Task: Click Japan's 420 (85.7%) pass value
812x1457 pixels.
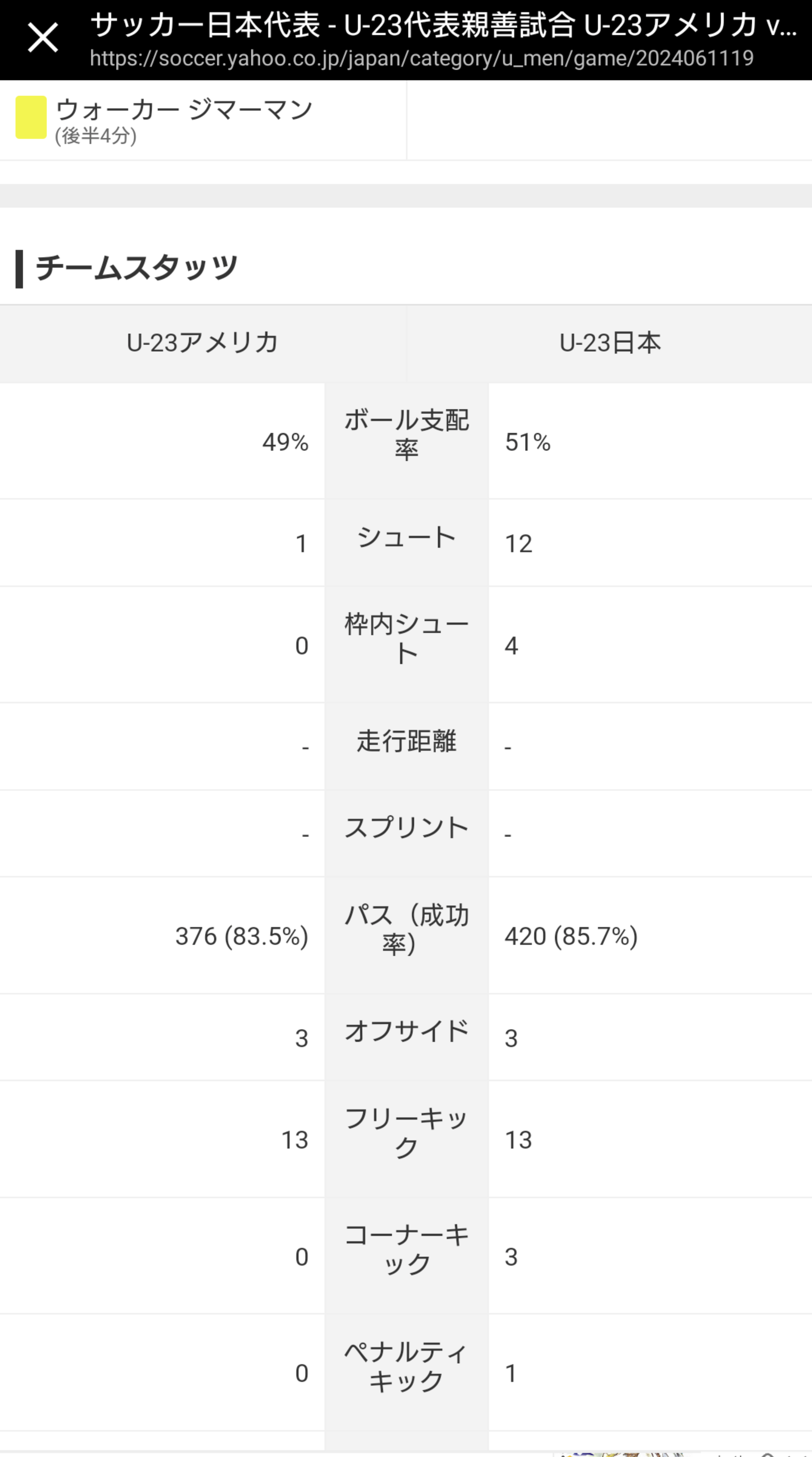Action: point(571,936)
